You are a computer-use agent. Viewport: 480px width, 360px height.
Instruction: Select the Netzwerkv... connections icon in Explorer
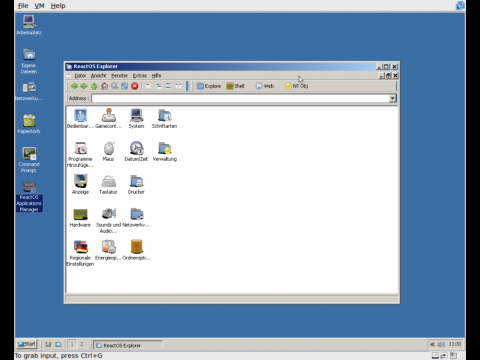136,217
